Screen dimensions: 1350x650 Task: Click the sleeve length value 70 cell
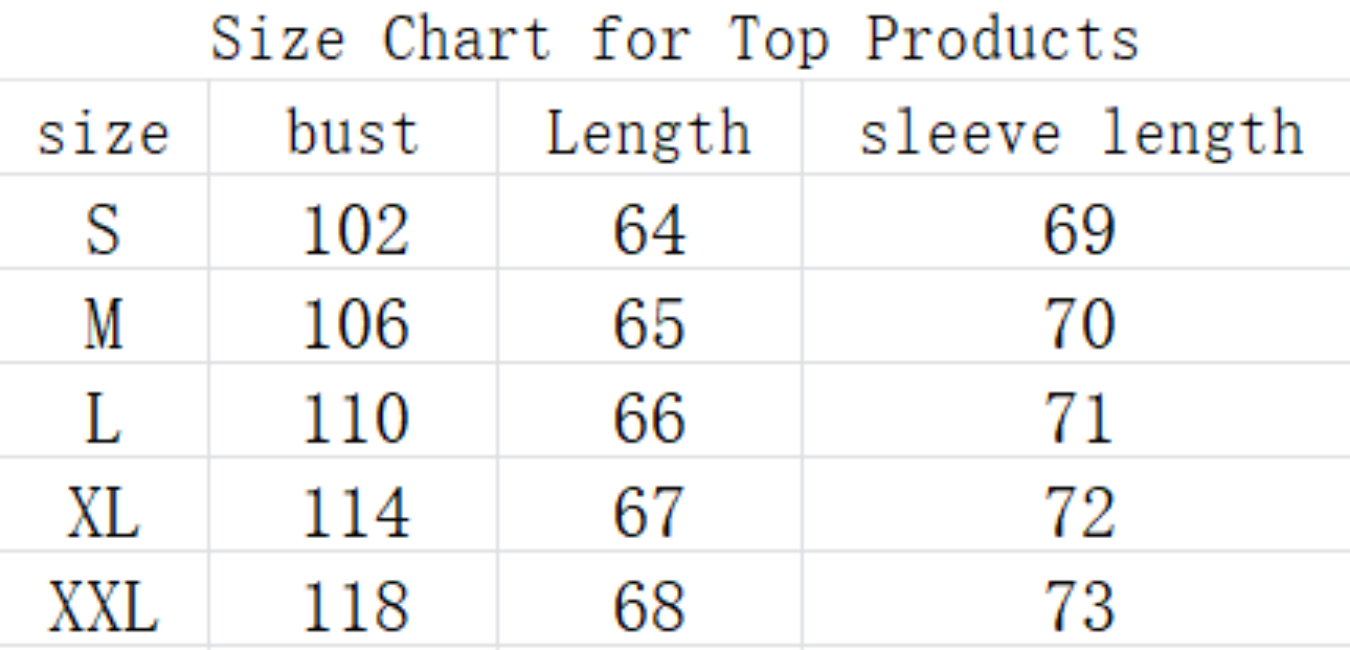coord(1080,324)
